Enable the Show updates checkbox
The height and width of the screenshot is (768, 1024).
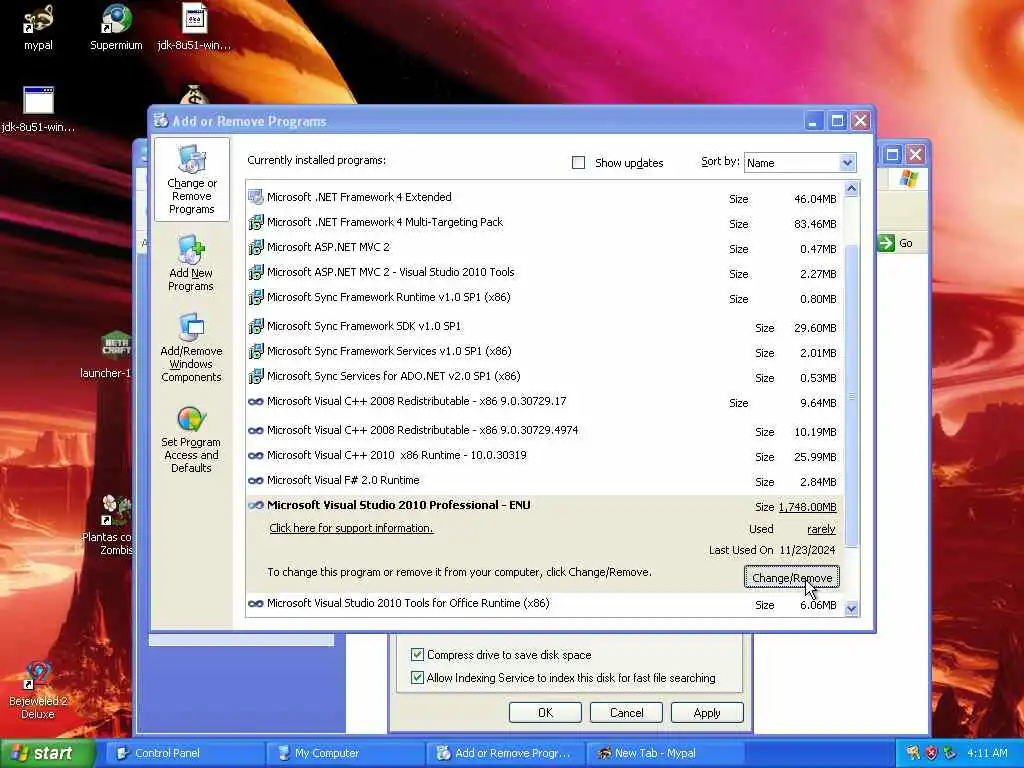tap(579, 163)
